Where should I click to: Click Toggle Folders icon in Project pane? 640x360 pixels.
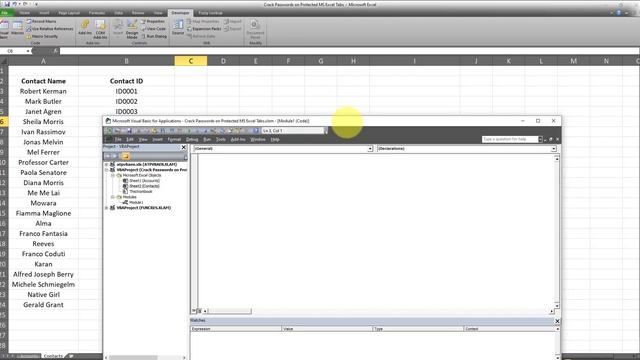click(125, 156)
